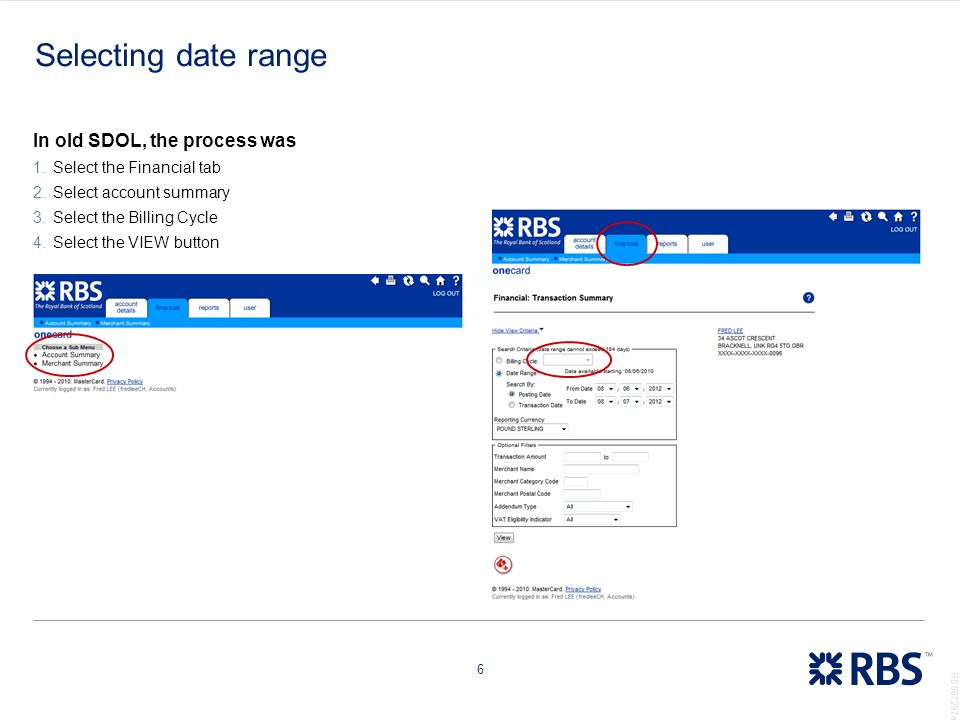Open user tab in Transaction Summary screenshot
This screenshot has width=960, height=720.
(708, 244)
